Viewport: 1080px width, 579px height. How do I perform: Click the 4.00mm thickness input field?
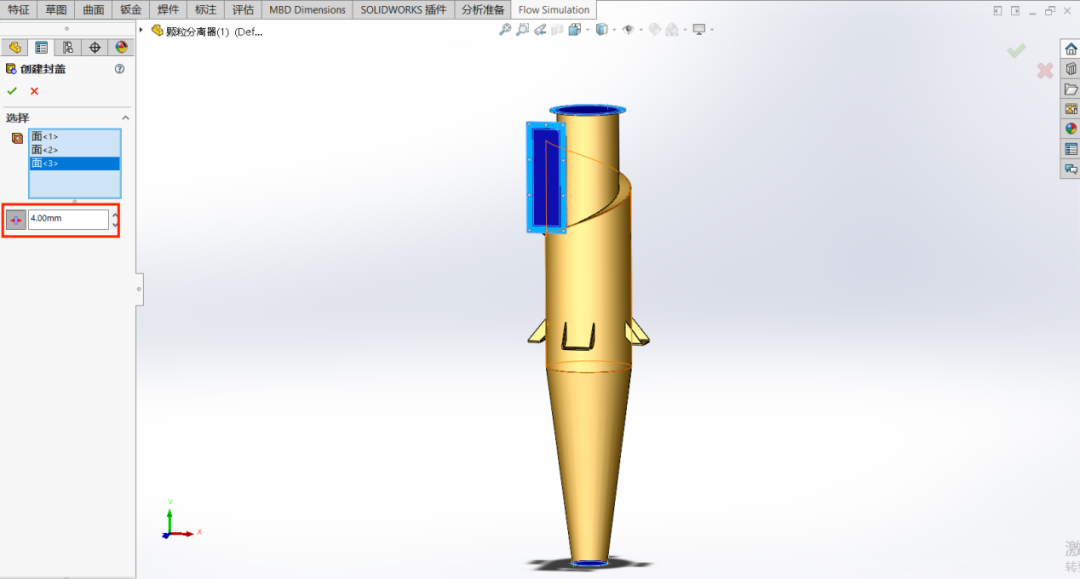[68, 219]
